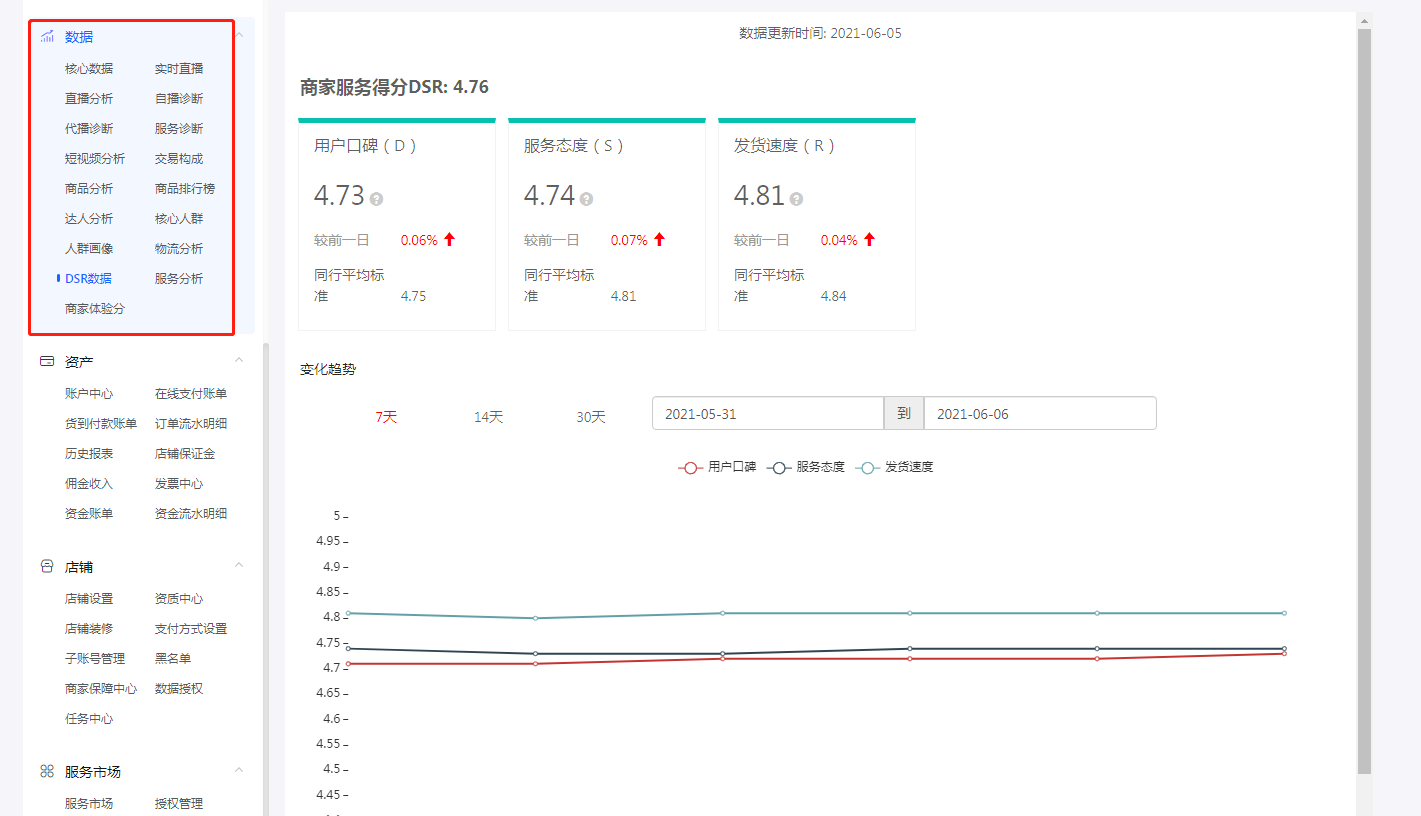The width and height of the screenshot is (1421, 816).
Task: Open 直播分析 menu item
Action: [89, 99]
